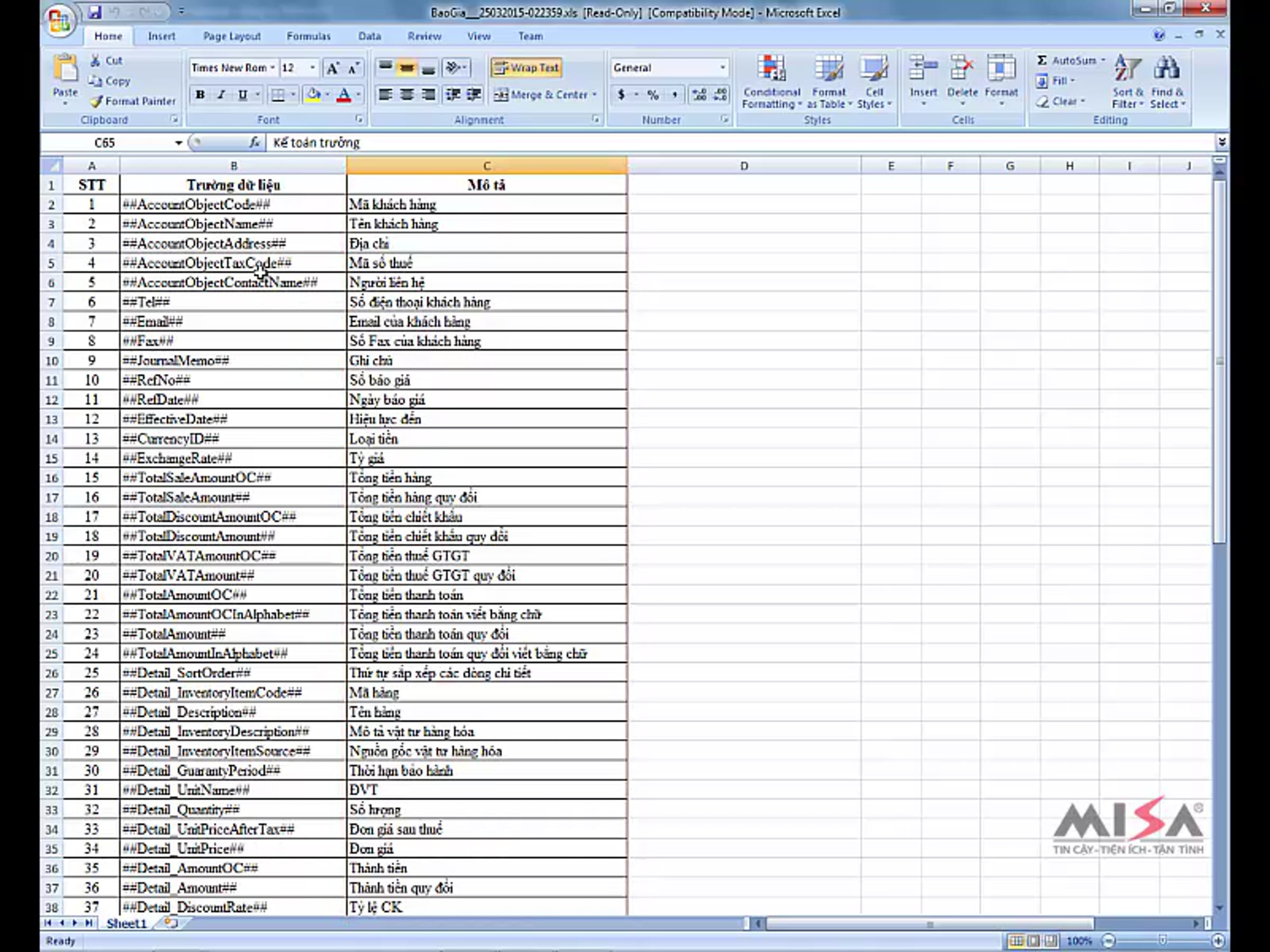Open the Page Layout tab
Viewport: 1270px width, 952px height.
pos(232,36)
